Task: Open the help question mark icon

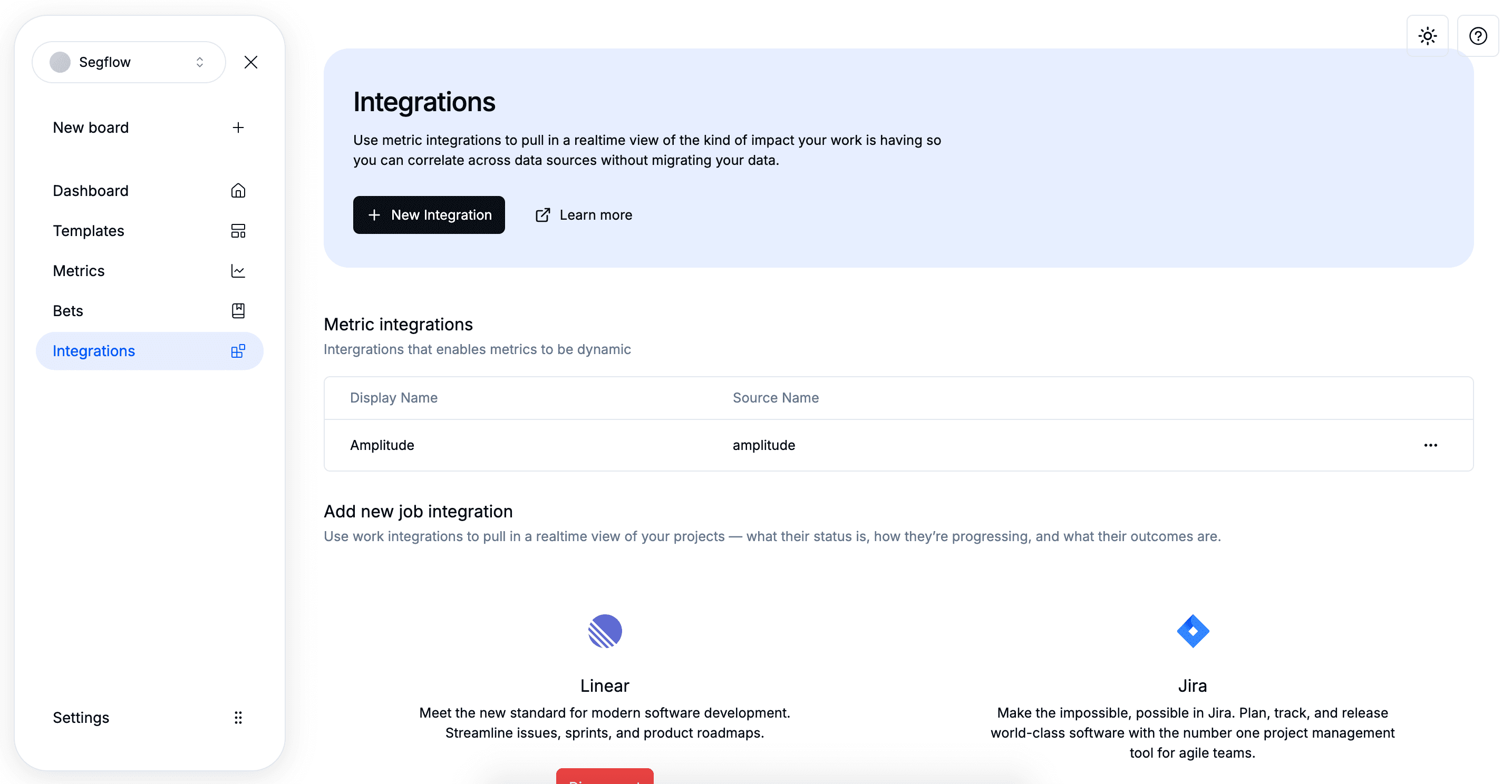Action: [1477, 36]
